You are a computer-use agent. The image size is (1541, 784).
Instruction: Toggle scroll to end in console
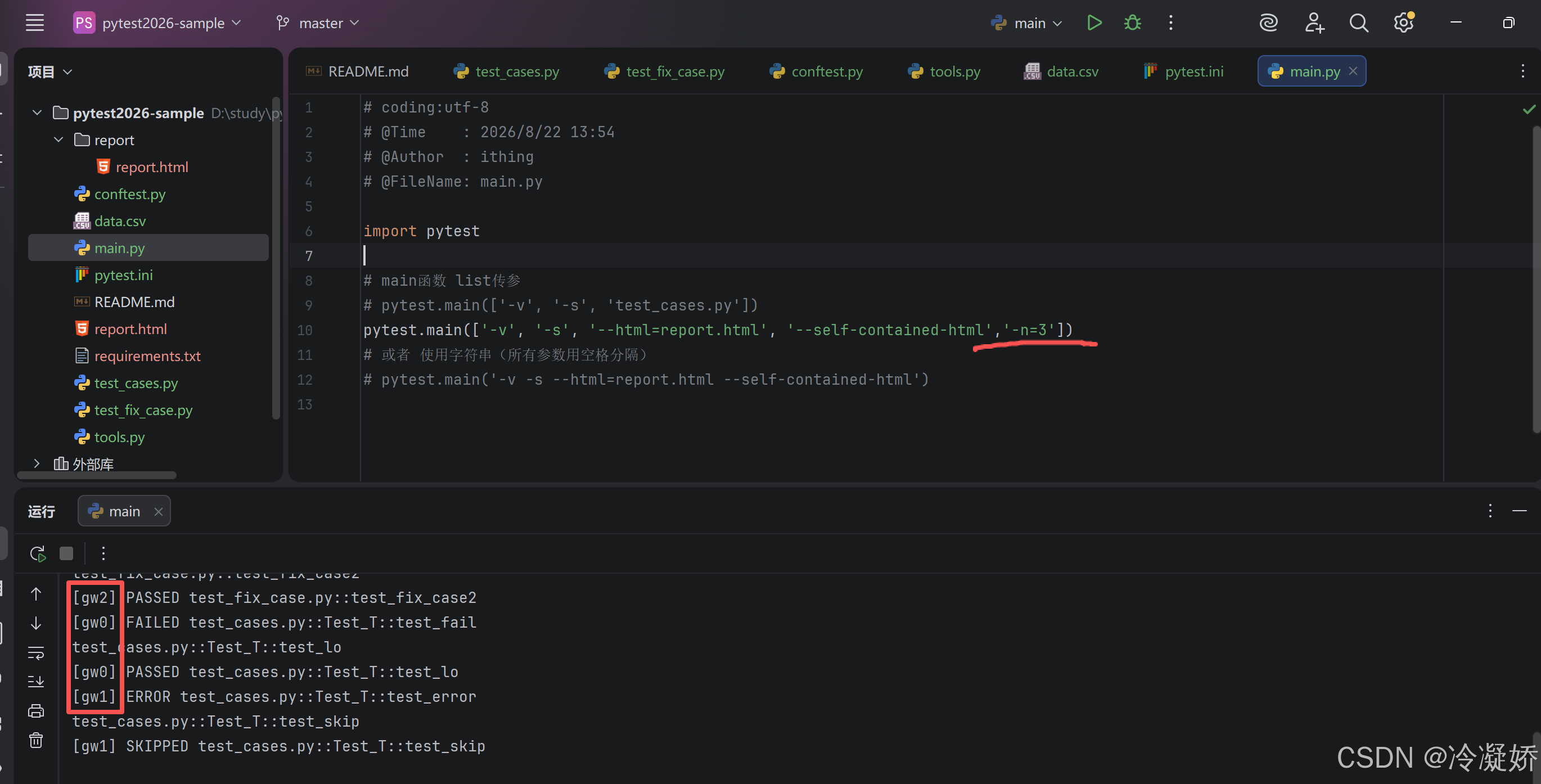pos(36,681)
